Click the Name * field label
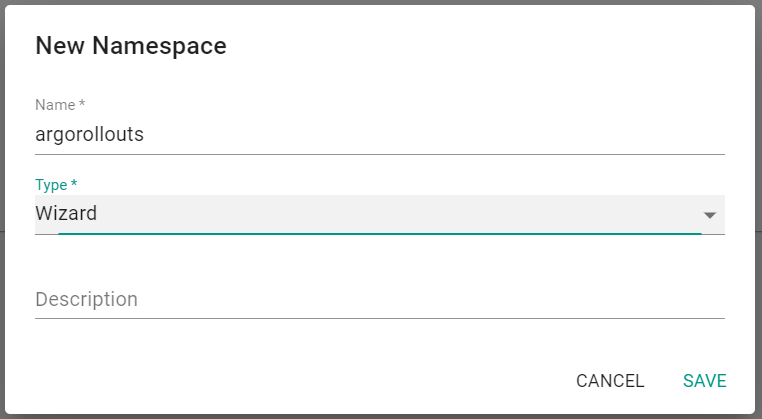 coord(58,104)
